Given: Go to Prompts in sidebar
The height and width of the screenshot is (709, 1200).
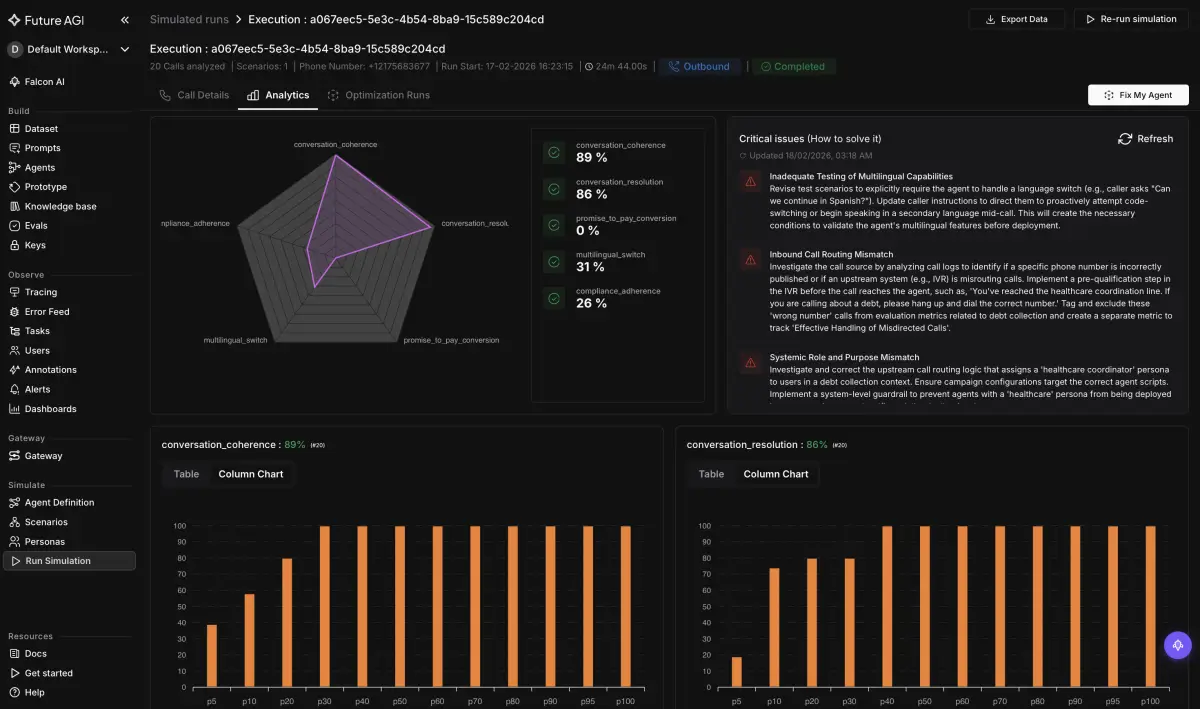Looking at the screenshot, I should [42, 148].
